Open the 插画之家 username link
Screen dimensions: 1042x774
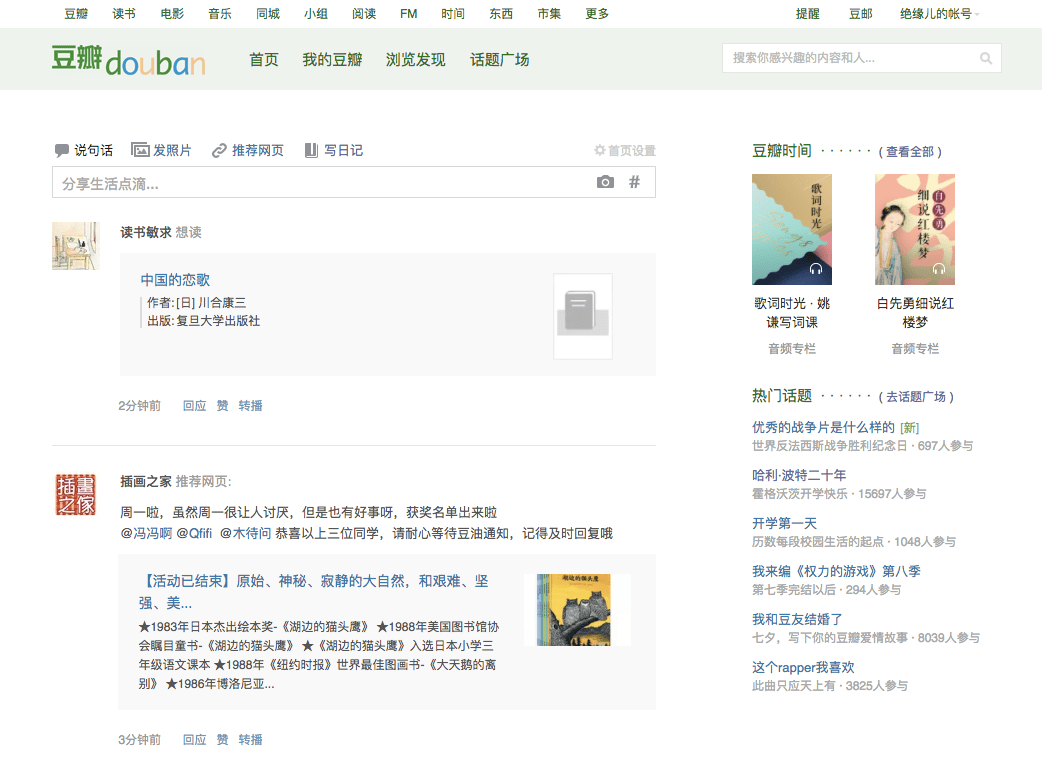pyautogui.click(x=146, y=482)
